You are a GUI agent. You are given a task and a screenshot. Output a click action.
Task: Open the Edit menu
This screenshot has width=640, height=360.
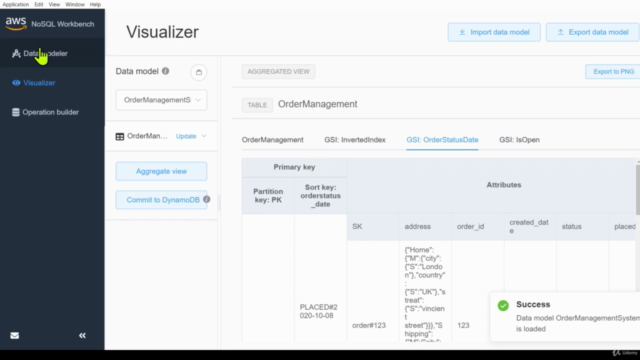[39, 4]
